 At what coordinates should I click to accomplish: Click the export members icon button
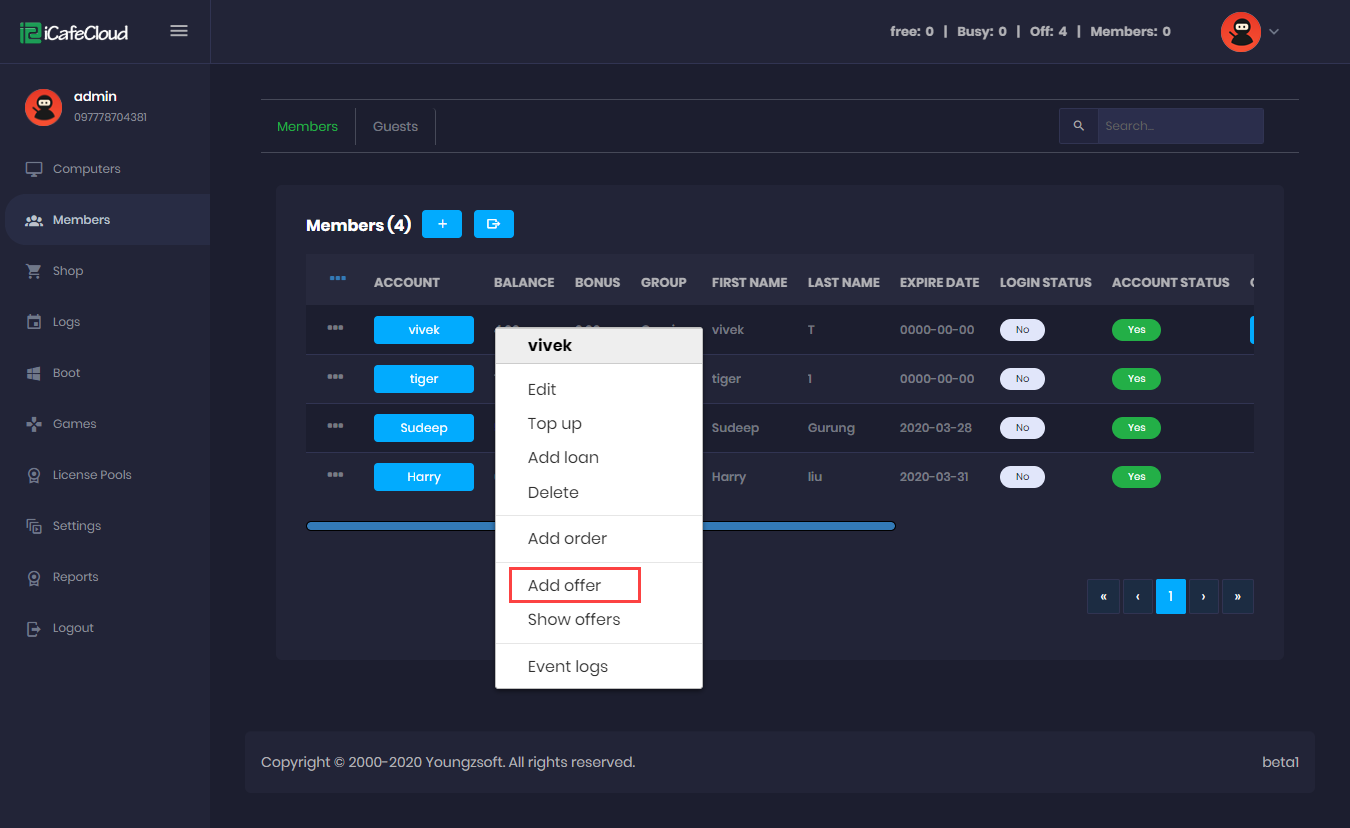493,224
